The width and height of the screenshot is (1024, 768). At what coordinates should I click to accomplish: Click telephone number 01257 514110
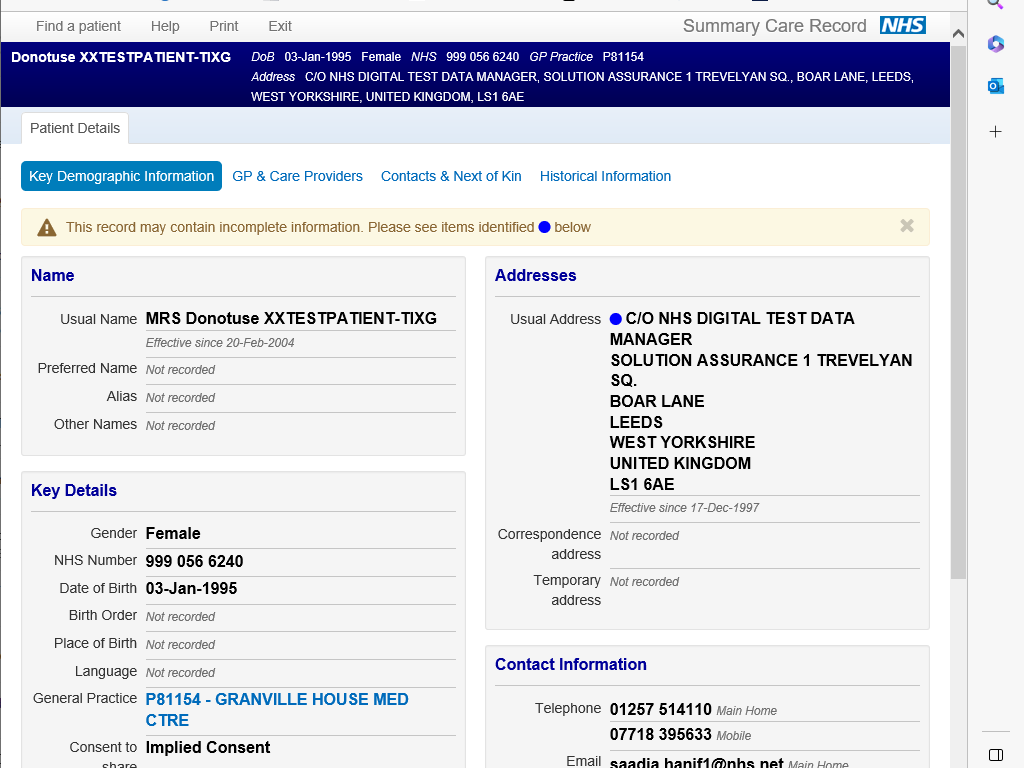click(661, 709)
